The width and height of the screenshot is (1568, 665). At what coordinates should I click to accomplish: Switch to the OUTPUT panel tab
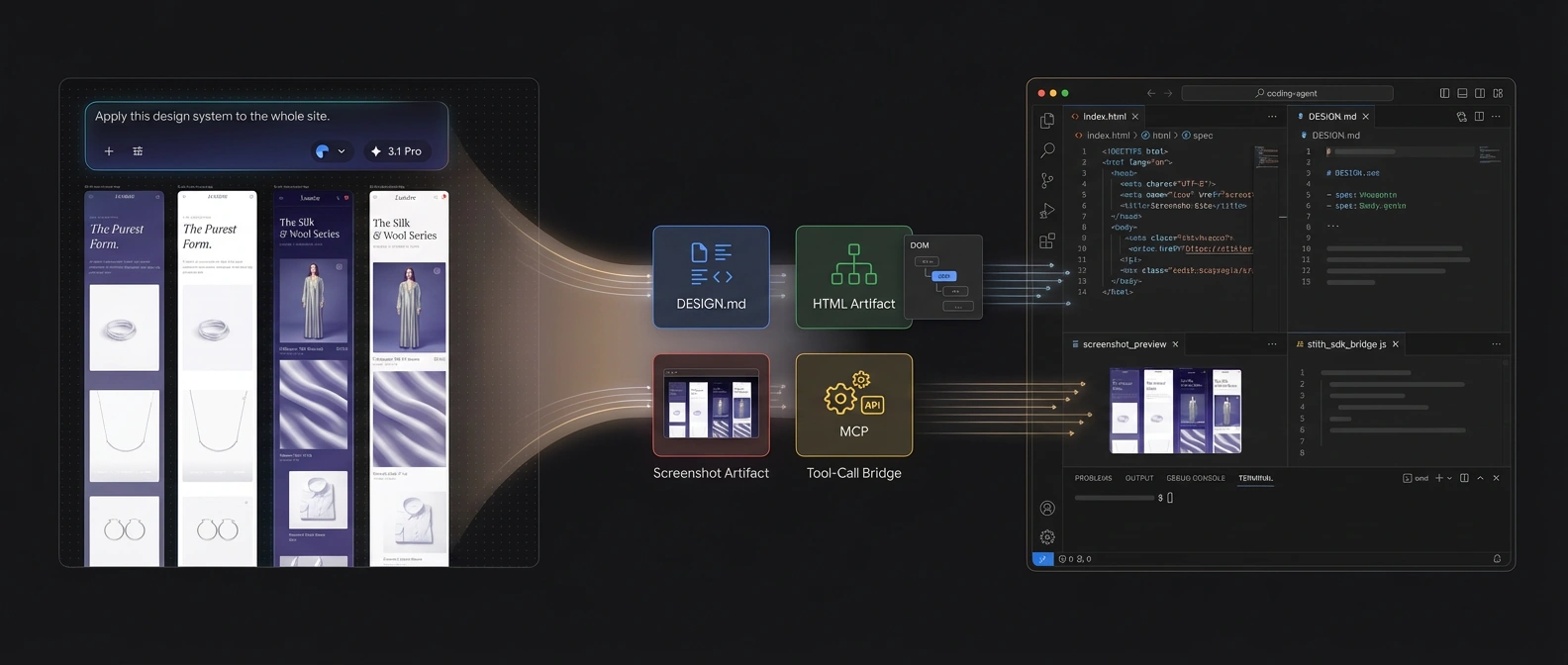[1139, 478]
